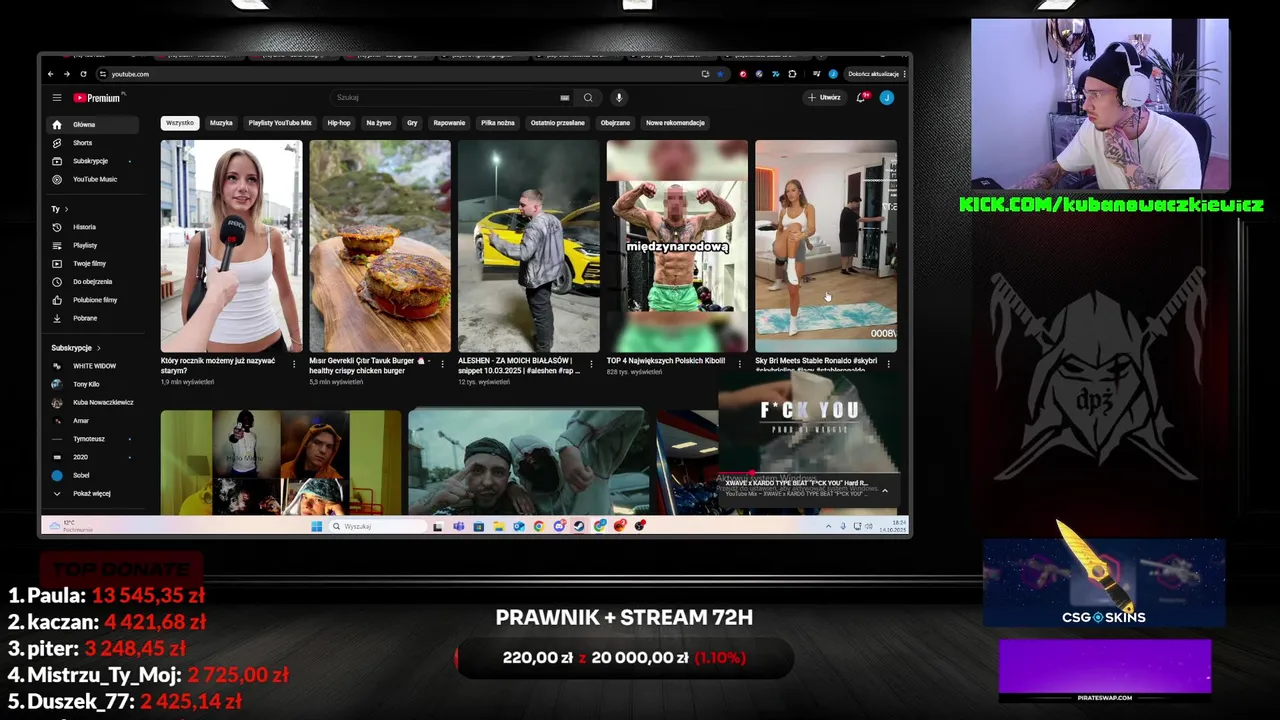This screenshot has height=720, width=1280.
Task: Open the ALESHEN yellow car short thumbnail
Action: click(x=528, y=246)
